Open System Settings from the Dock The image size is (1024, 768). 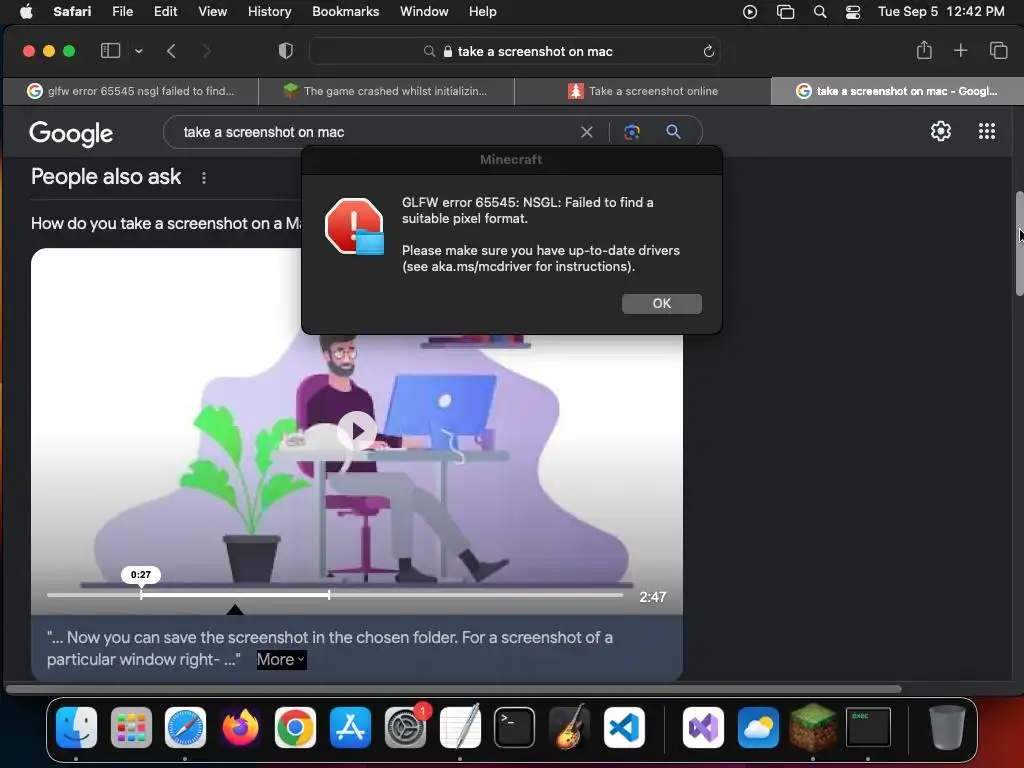(x=406, y=727)
